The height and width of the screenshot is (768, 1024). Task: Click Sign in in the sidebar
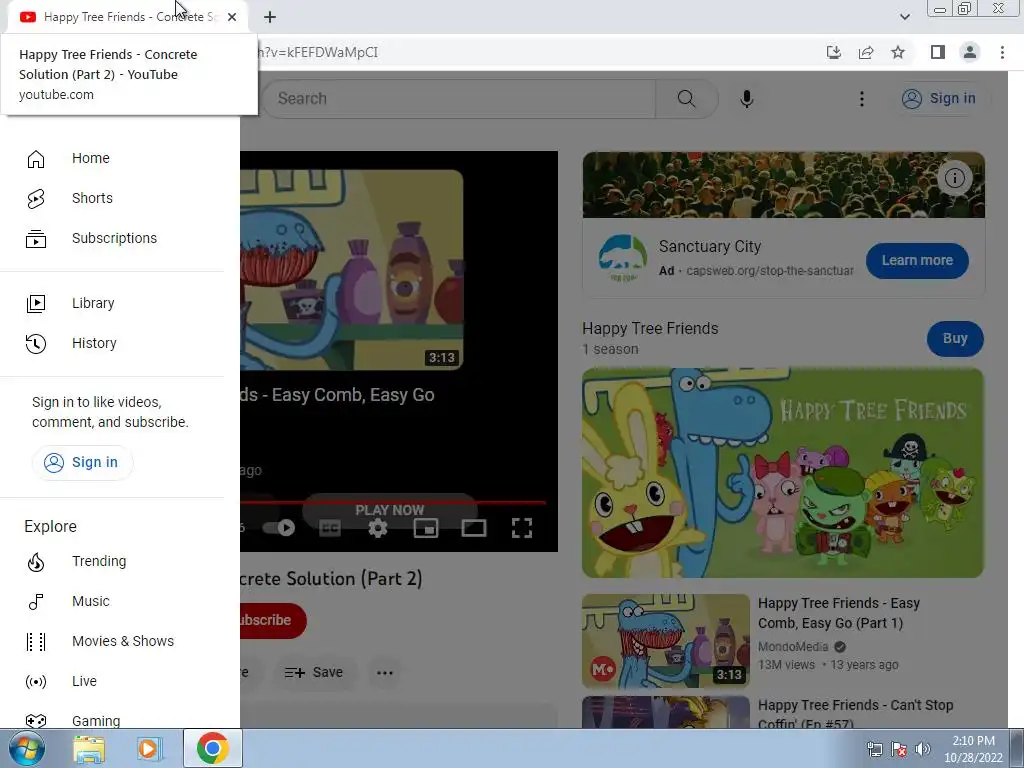(x=82, y=462)
